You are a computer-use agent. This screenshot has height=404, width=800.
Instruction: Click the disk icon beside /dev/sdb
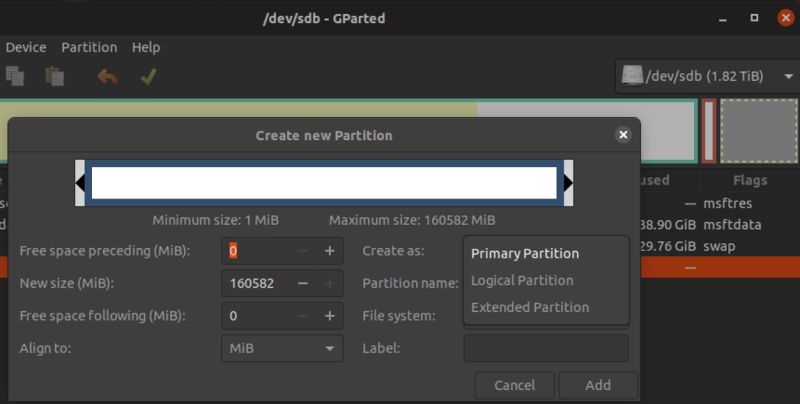pos(632,76)
